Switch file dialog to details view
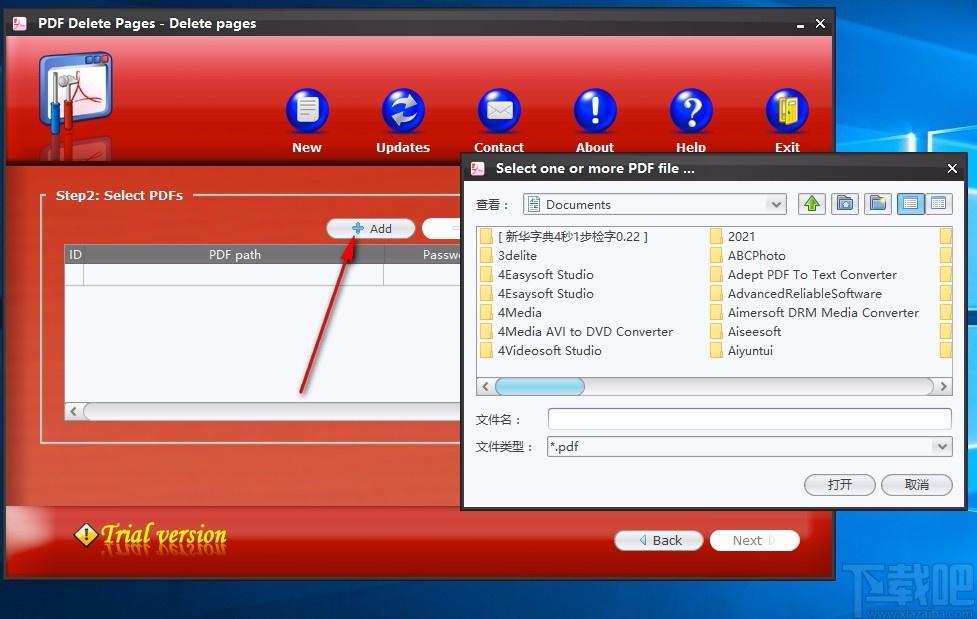The height and width of the screenshot is (619, 977). click(x=938, y=204)
